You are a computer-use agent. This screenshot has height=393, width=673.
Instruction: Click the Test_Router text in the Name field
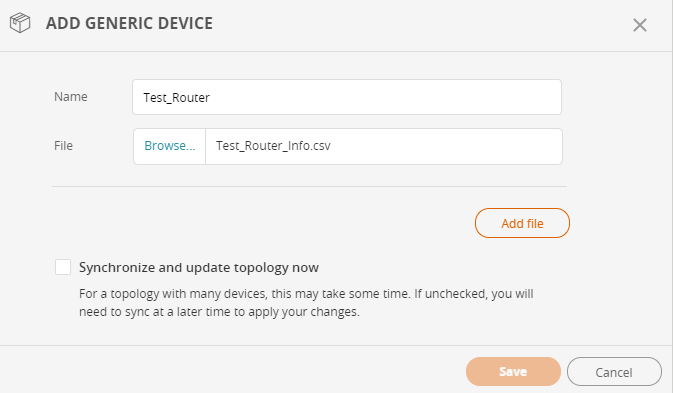pyautogui.click(x=176, y=98)
